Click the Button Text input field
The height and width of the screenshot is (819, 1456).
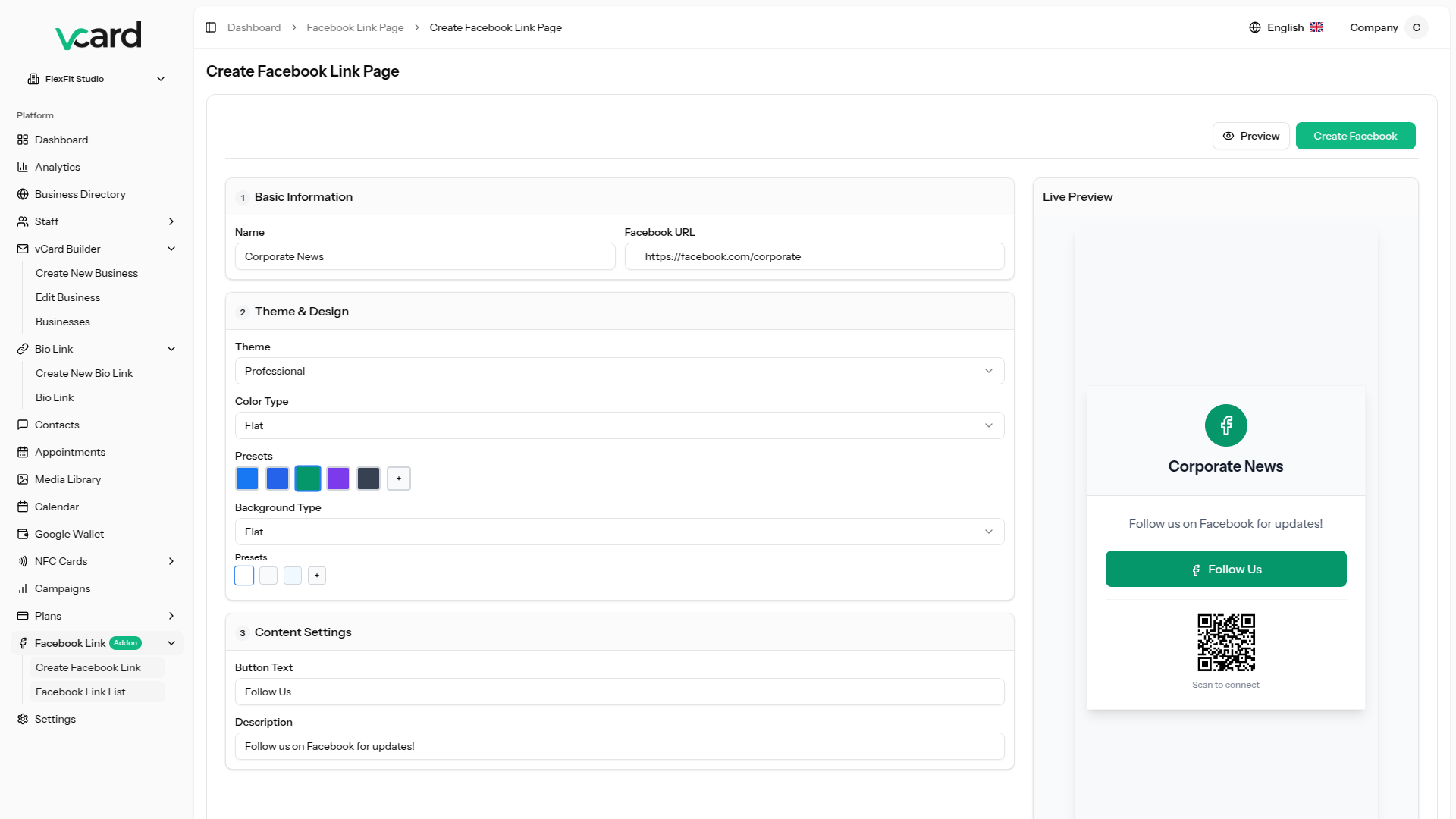pyautogui.click(x=620, y=692)
